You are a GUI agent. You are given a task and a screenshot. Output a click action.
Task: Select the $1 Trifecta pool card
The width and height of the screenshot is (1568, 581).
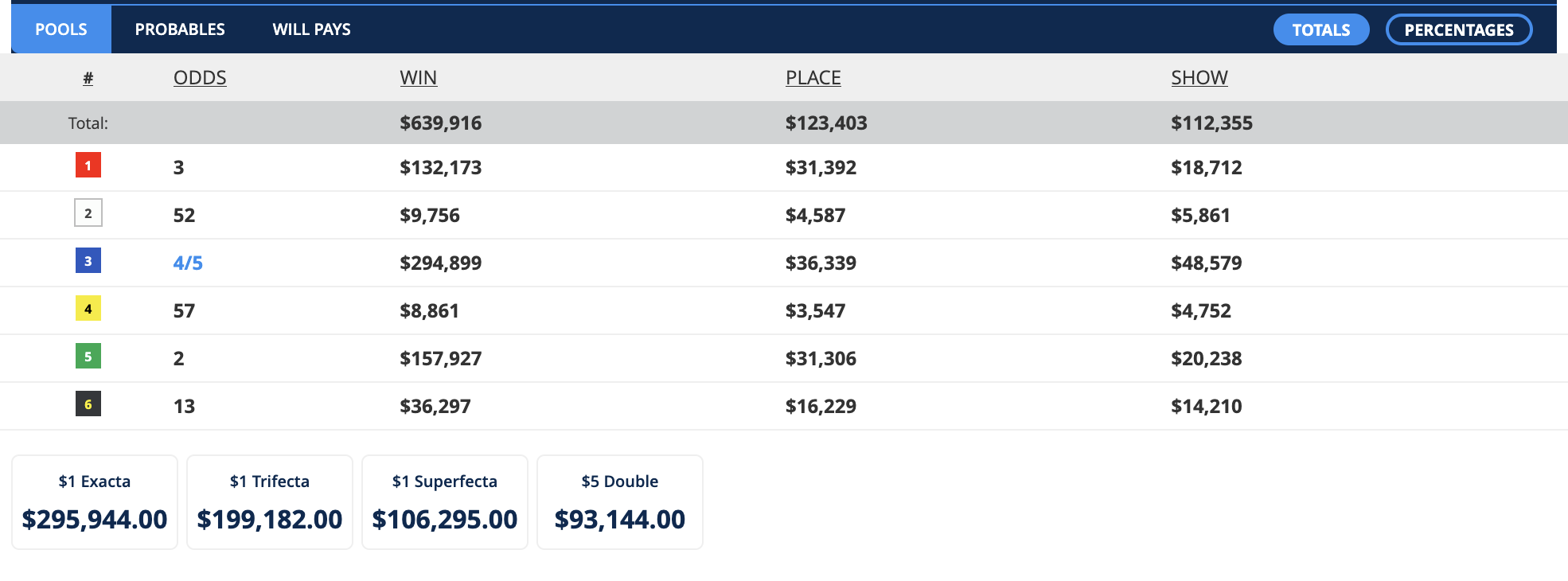point(270,502)
